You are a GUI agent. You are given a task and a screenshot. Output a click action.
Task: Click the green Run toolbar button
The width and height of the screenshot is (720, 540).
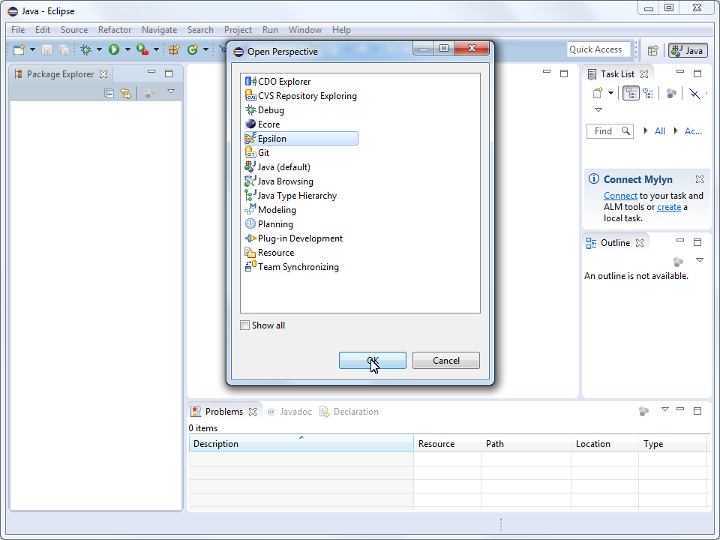114,49
